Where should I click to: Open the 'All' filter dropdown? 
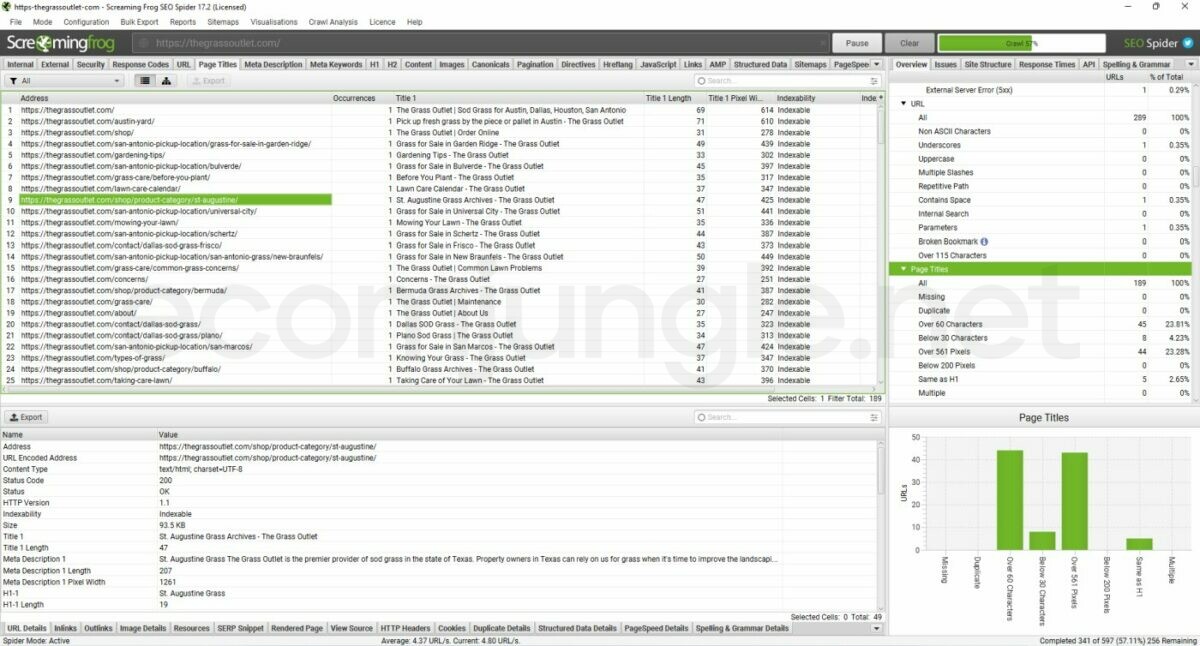(x=65, y=81)
